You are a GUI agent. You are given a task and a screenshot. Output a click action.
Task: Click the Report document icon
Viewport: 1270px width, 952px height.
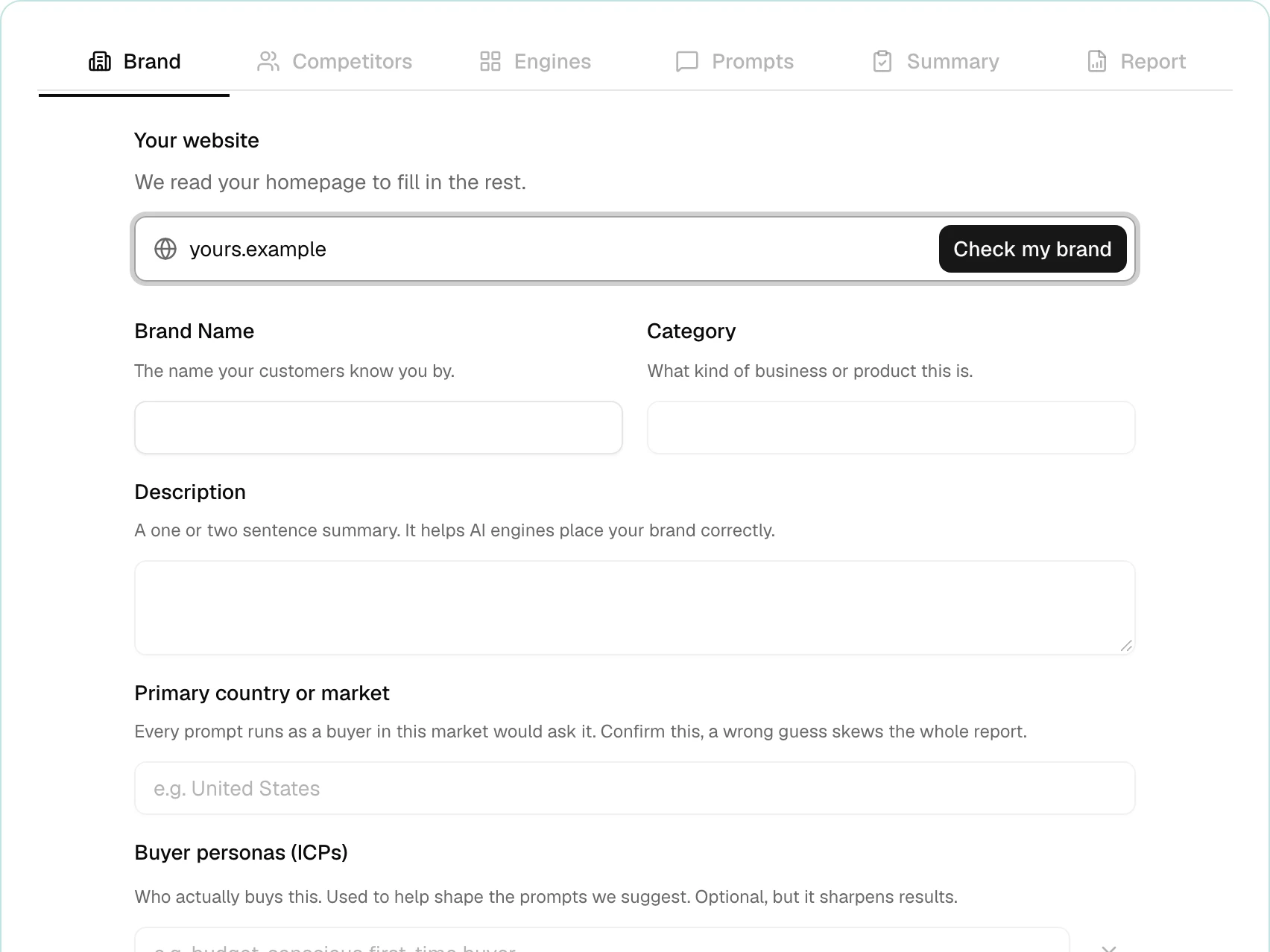(x=1097, y=61)
